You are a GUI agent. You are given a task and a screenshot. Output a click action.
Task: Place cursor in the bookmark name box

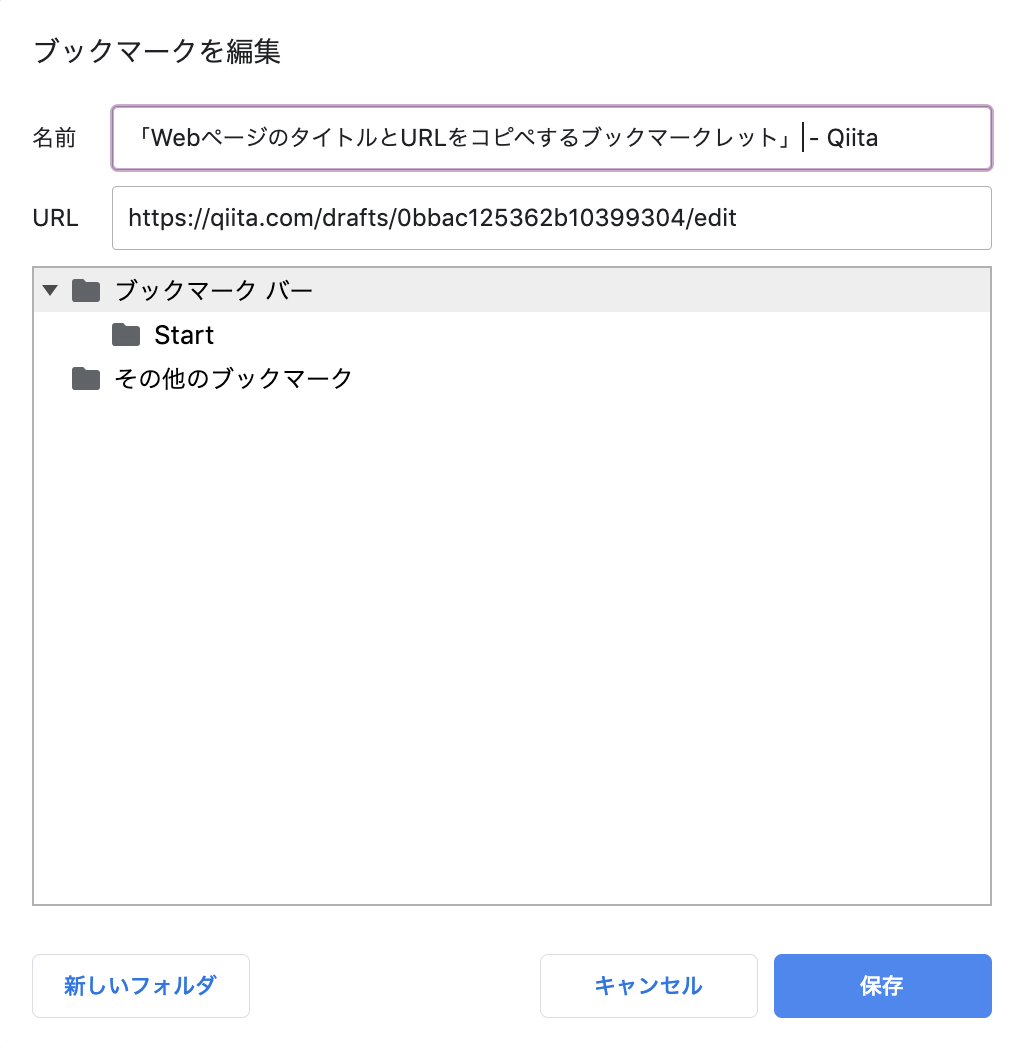550,138
